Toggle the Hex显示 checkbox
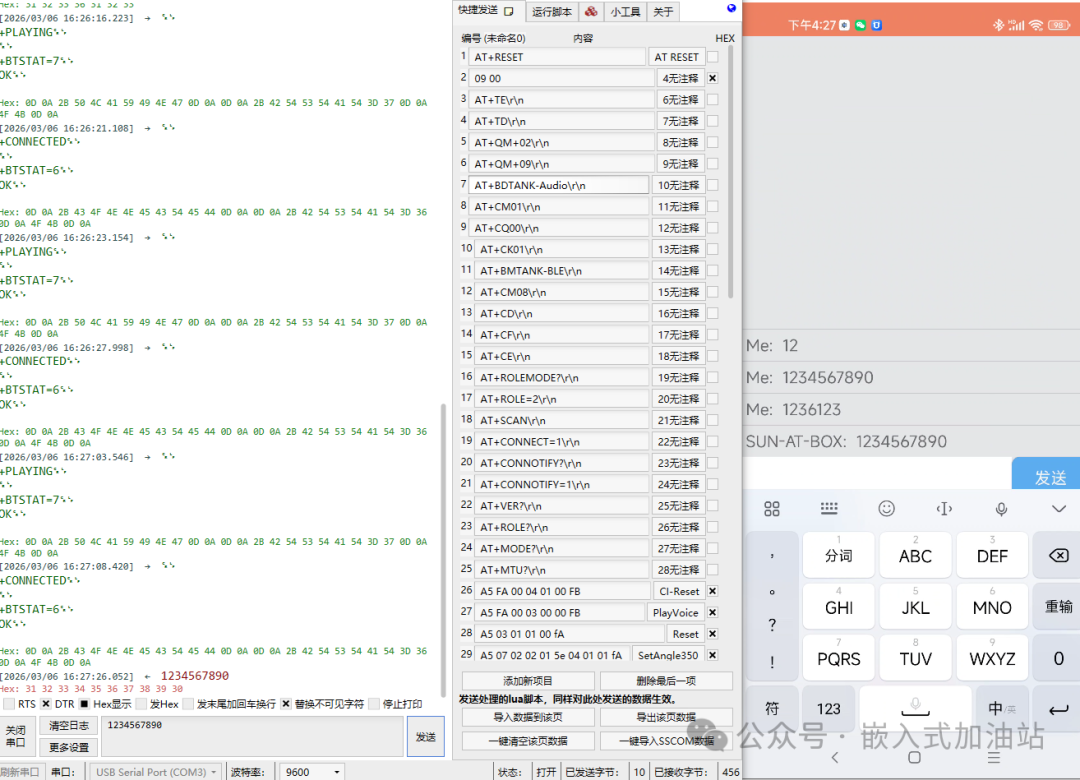1080x780 pixels. [84, 704]
